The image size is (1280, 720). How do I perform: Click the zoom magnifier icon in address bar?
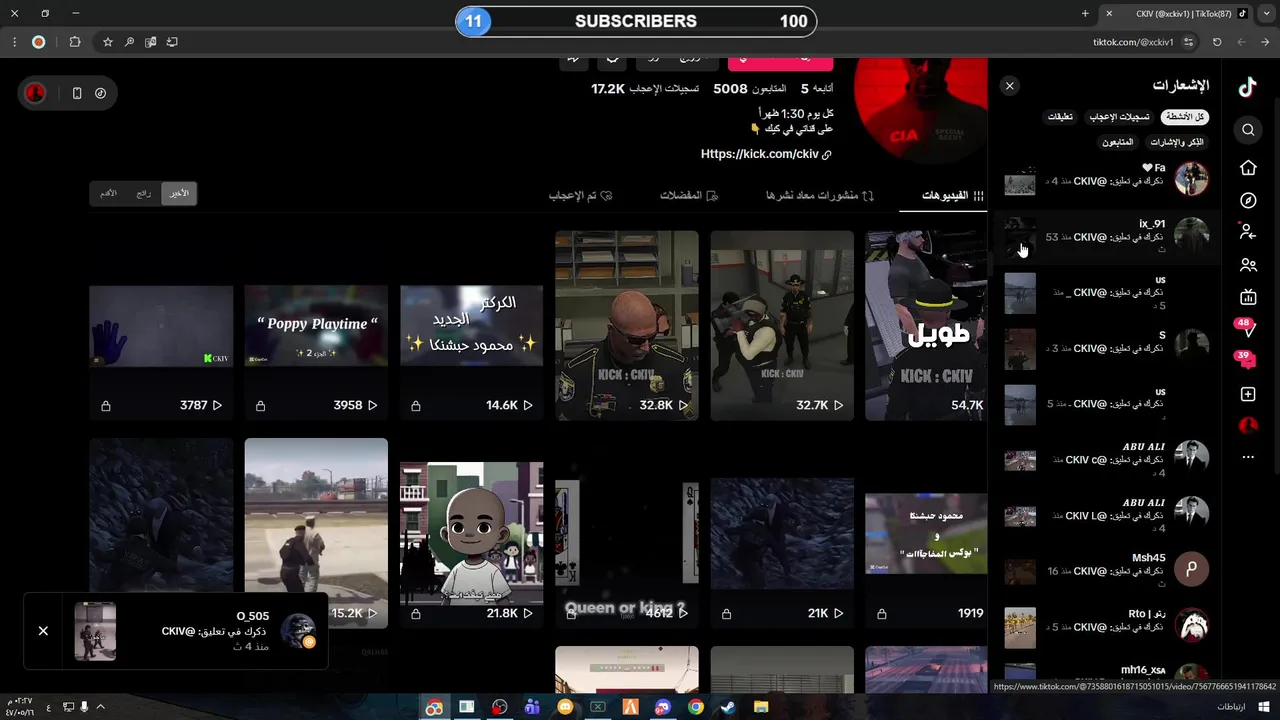tap(129, 42)
